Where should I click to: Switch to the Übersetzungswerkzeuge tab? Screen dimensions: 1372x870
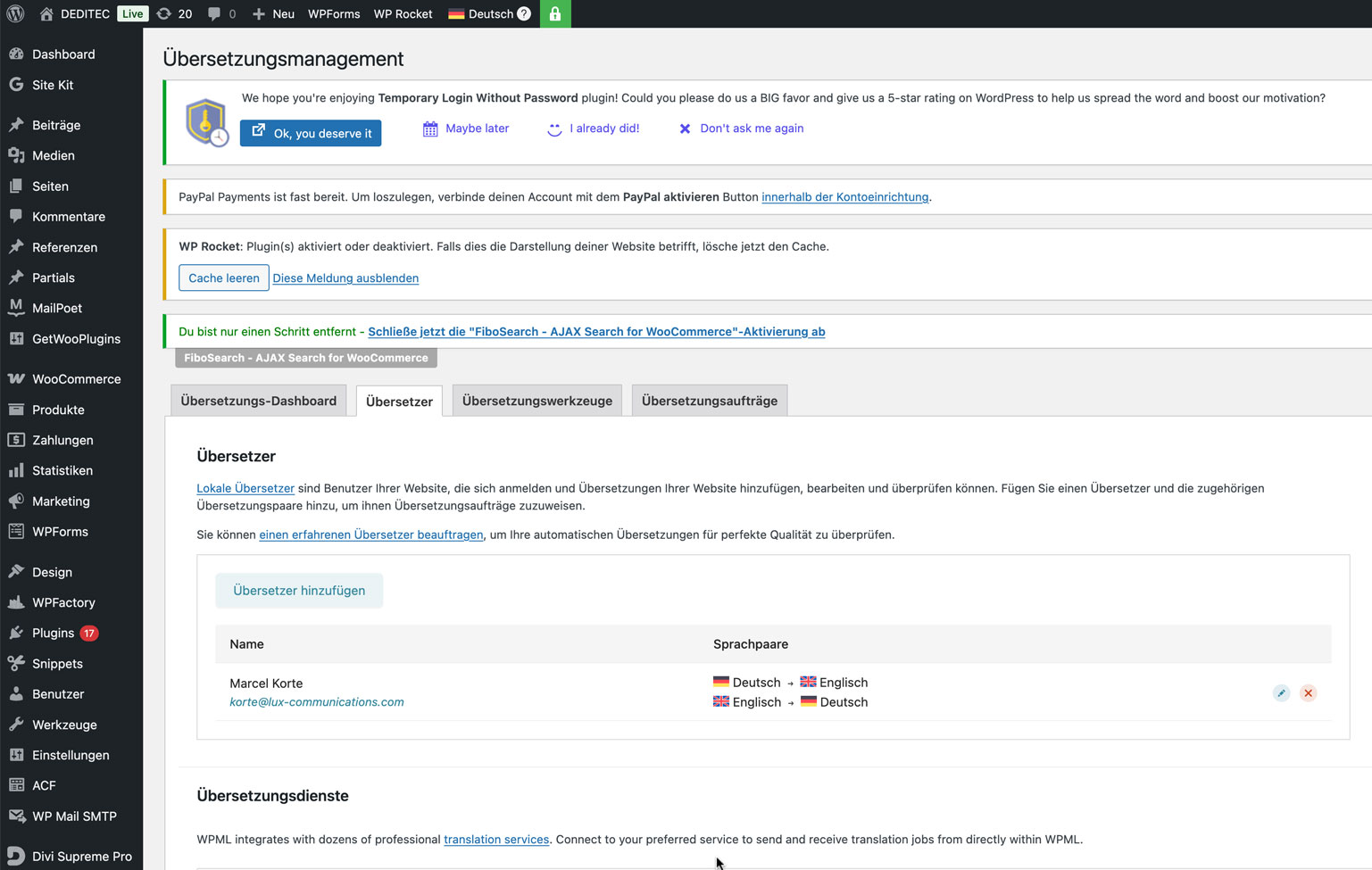537,401
